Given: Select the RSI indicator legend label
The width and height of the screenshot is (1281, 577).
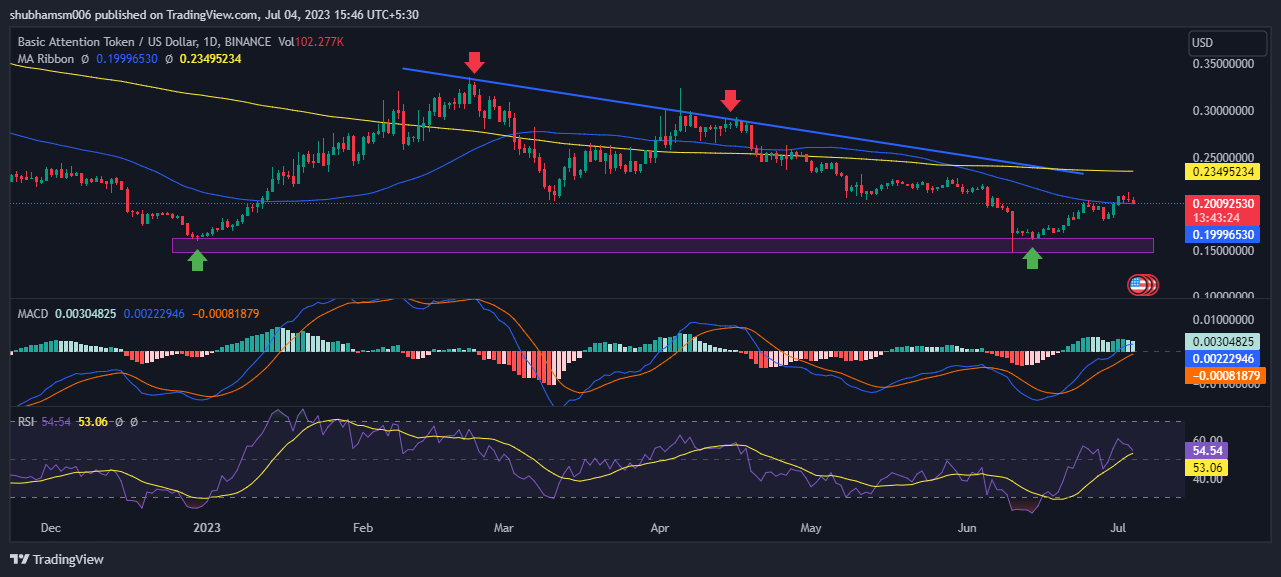Looking at the screenshot, I should [x=27, y=422].
